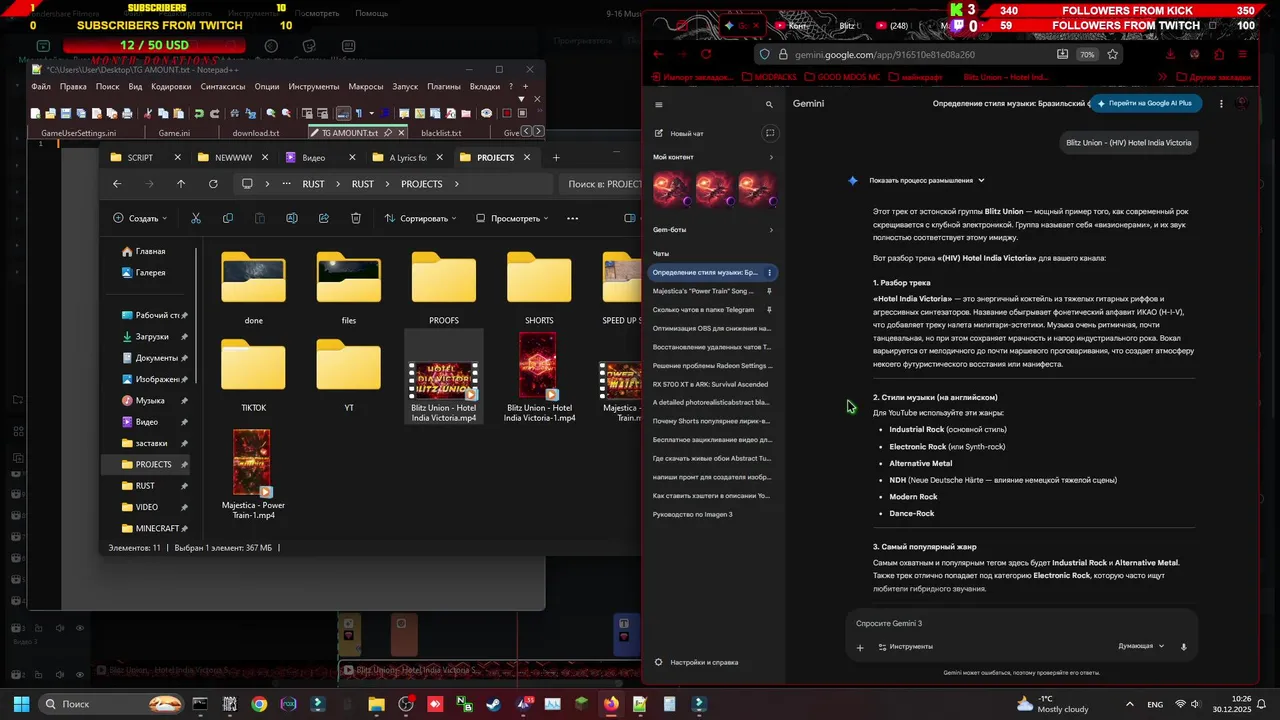Image resolution: width=1280 pixels, height=720 pixels.
Task: Click the New file icon in Notepad++
Action: coord(36,113)
